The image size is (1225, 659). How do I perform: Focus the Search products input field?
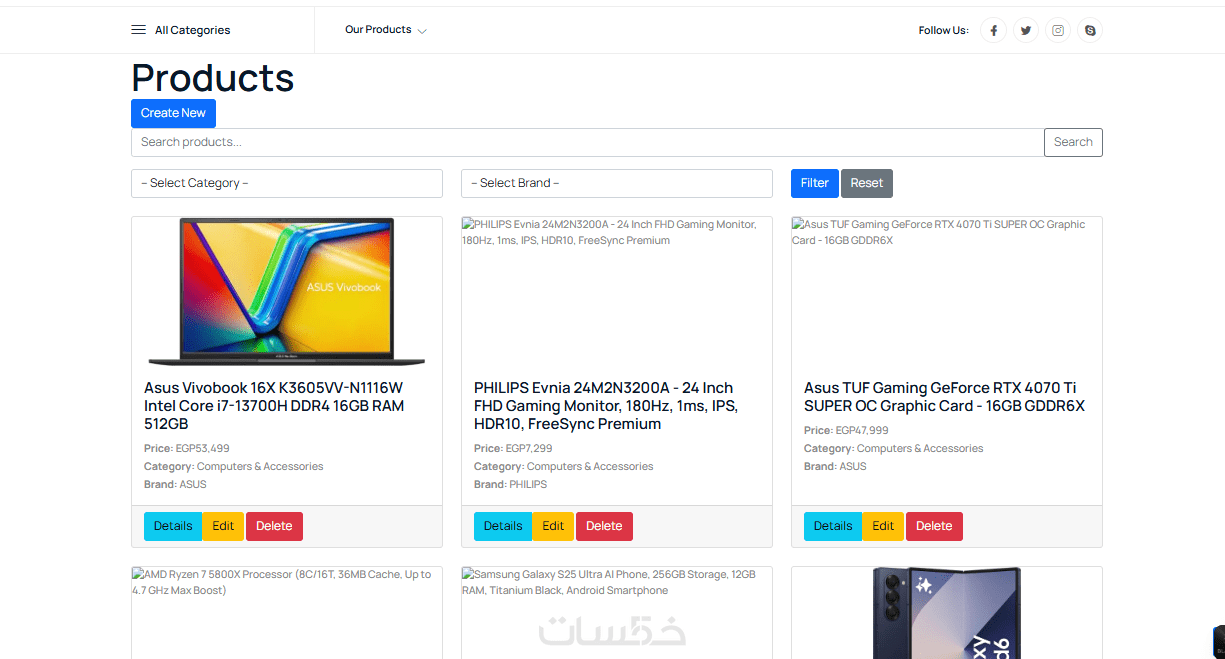(x=587, y=142)
